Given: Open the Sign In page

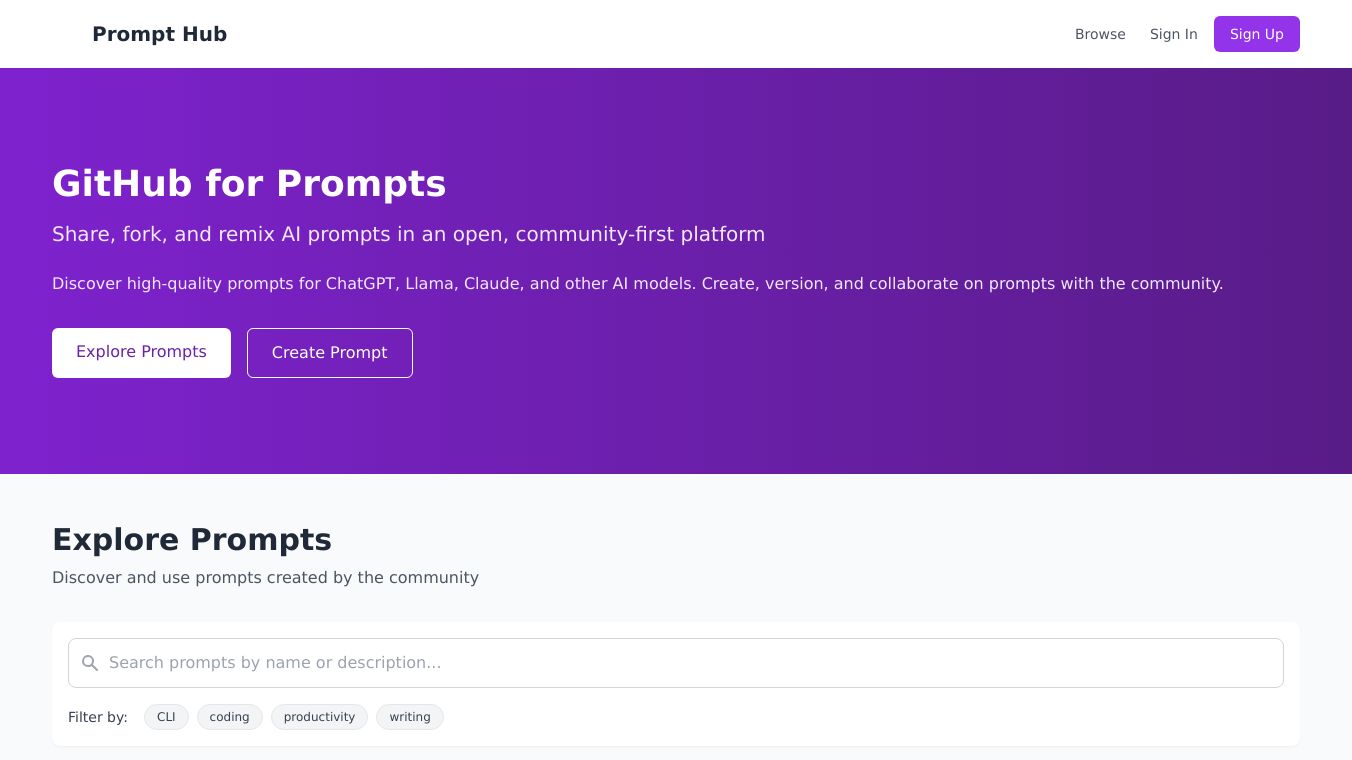Looking at the screenshot, I should [1173, 34].
